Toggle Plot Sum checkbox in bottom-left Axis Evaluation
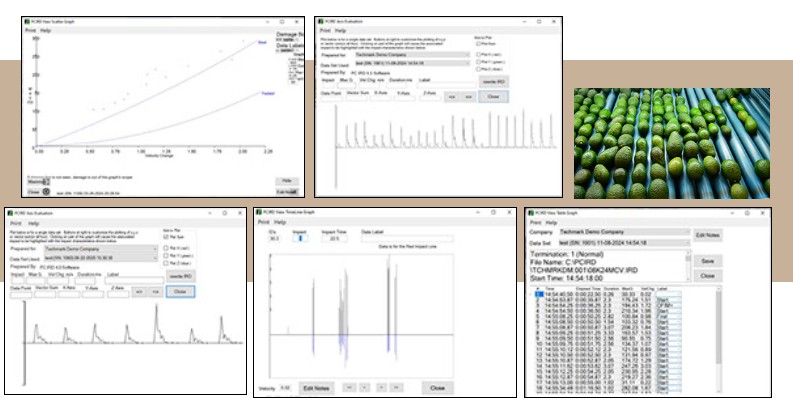793x404 pixels. tap(165, 238)
